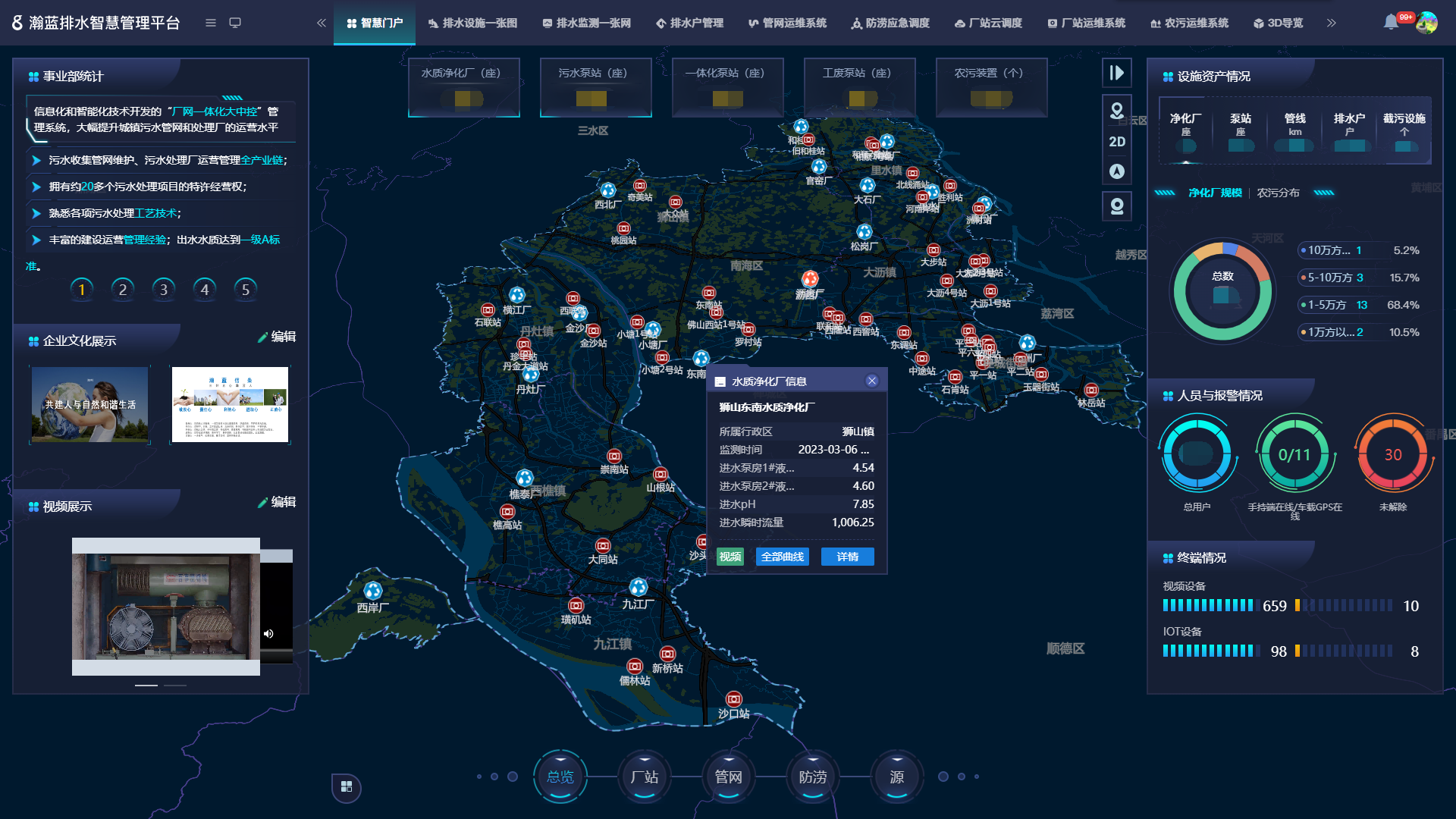1456x819 pixels.
Task: Collapse the right panel with play-bar icon
Action: 1116,73
